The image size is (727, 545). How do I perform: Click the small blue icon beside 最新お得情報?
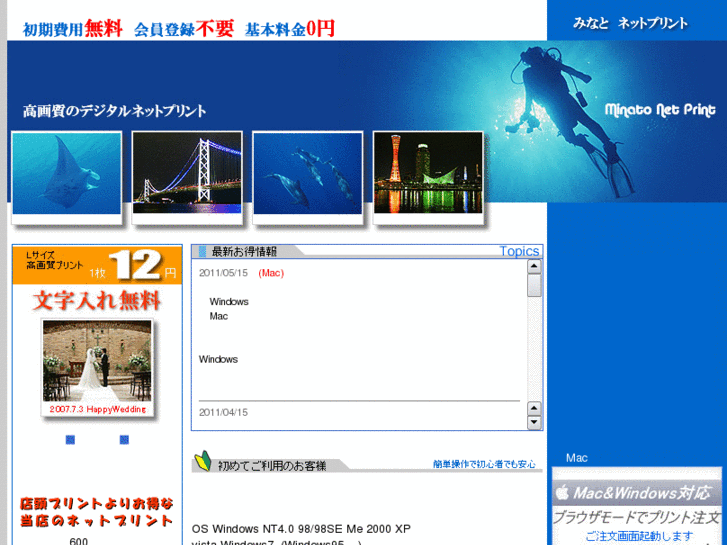pos(203,251)
